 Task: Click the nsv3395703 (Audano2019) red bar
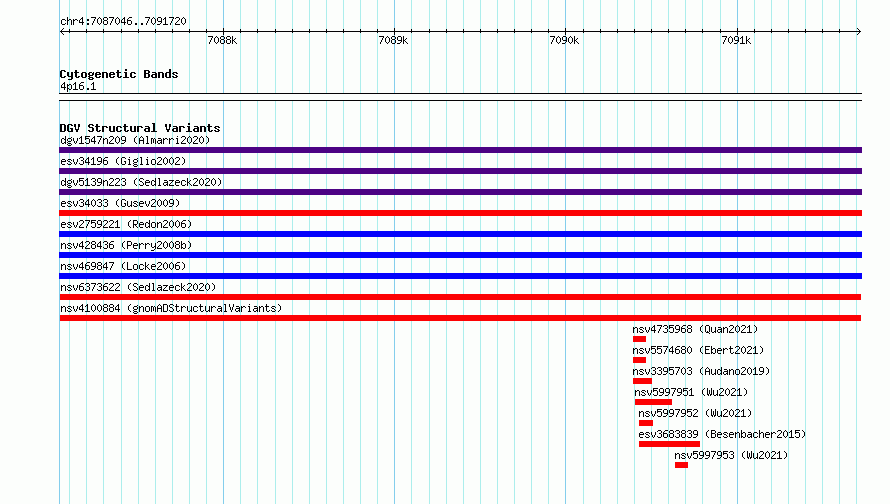[643, 381]
